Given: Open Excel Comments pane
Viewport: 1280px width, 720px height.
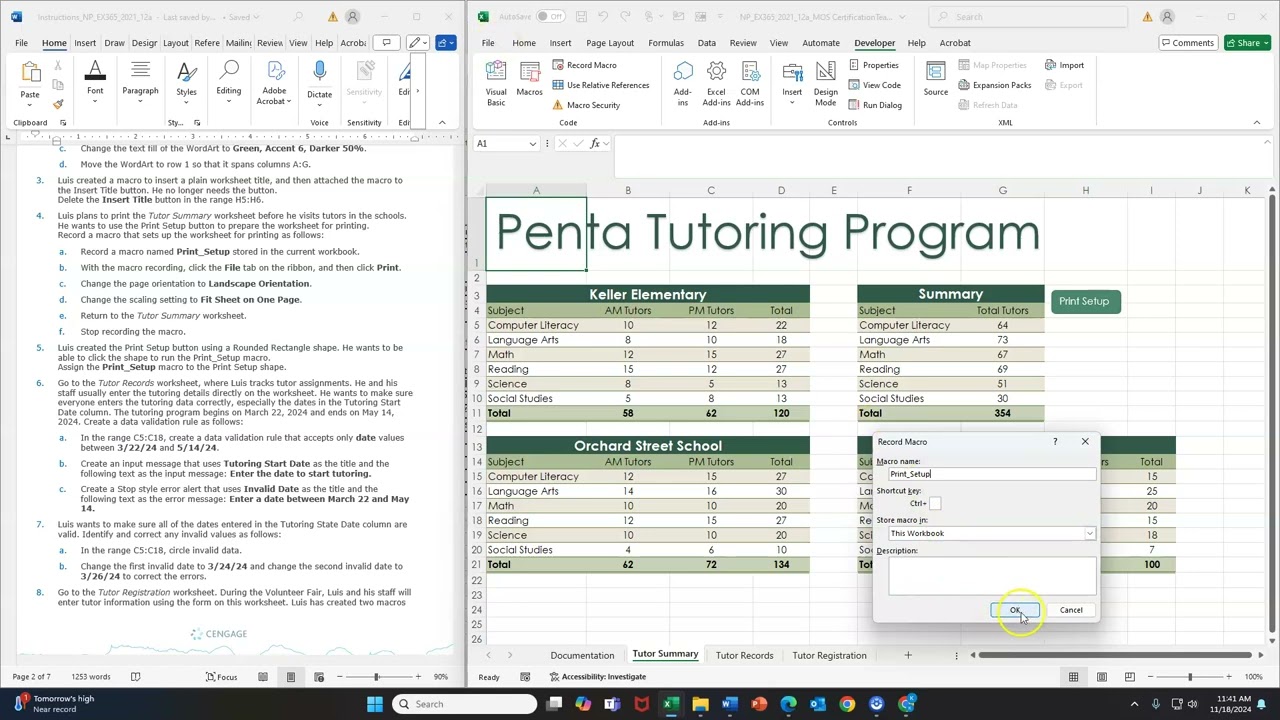Looking at the screenshot, I should pyautogui.click(x=1186, y=43).
